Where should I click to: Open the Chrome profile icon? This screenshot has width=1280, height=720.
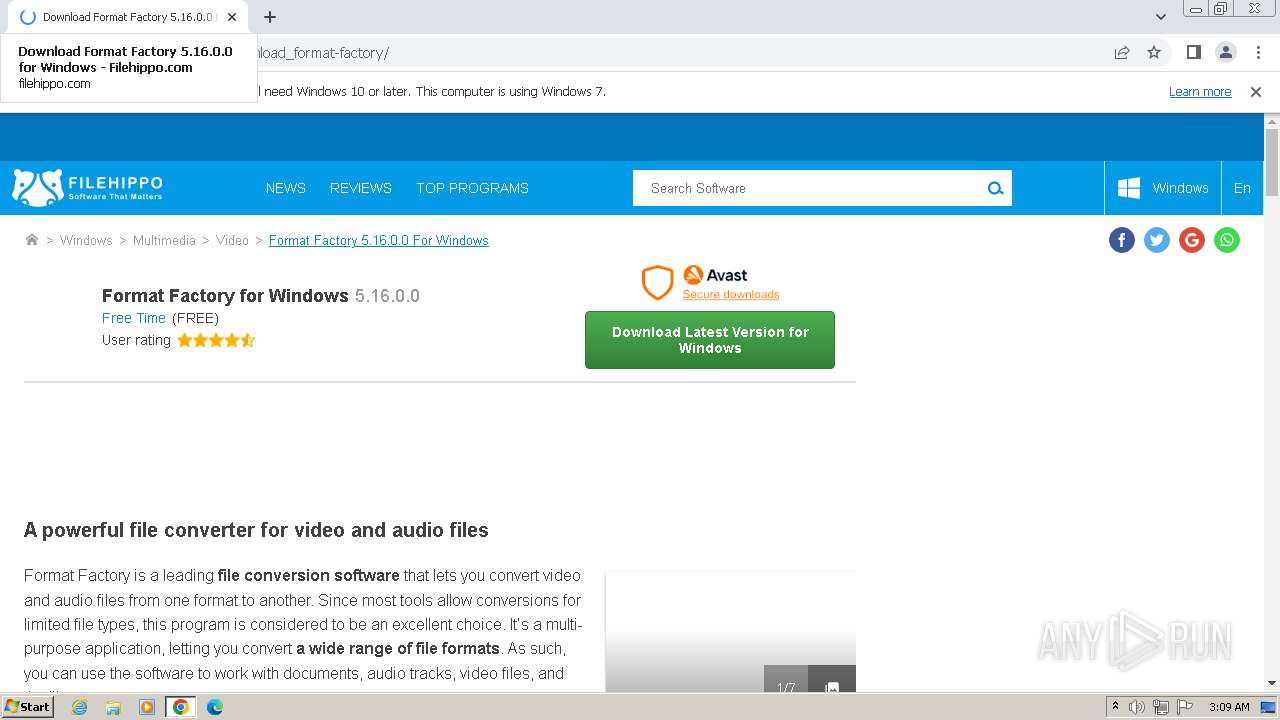tap(1226, 52)
